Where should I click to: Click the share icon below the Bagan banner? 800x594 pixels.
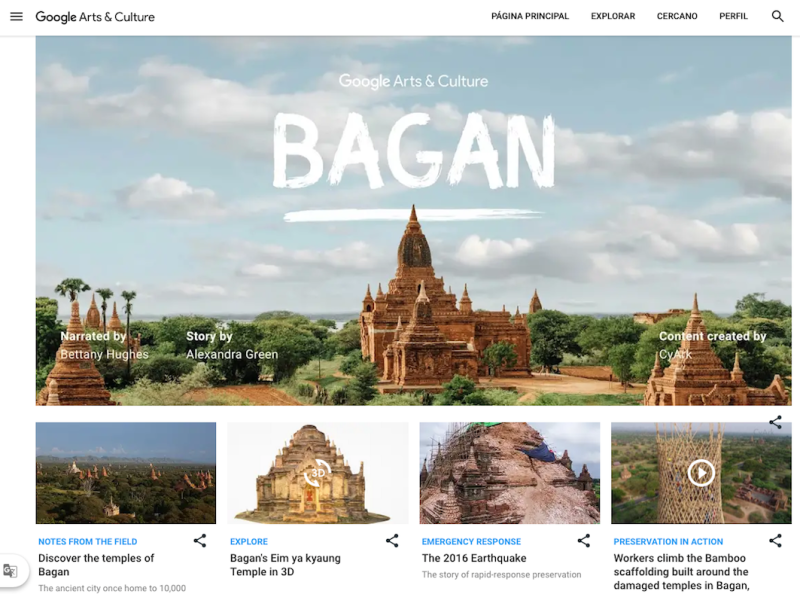pyautogui.click(x=776, y=422)
